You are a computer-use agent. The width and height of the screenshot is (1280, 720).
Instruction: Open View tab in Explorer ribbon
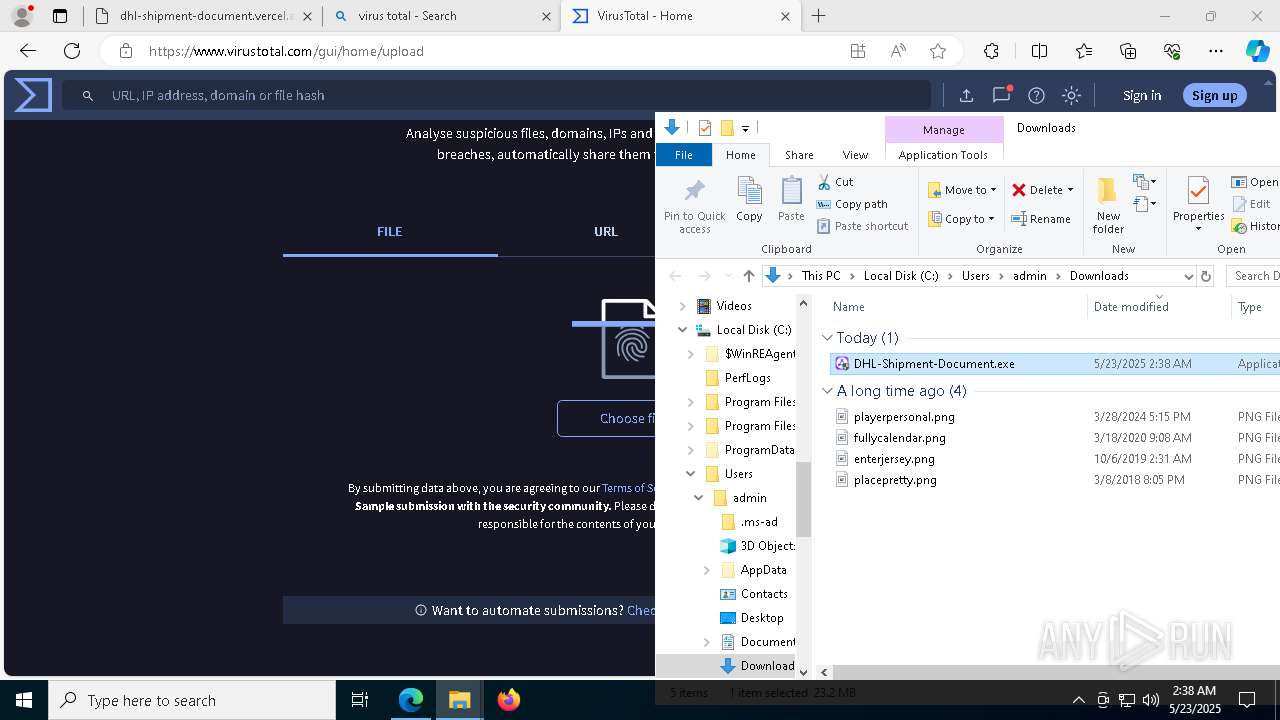[855, 155]
